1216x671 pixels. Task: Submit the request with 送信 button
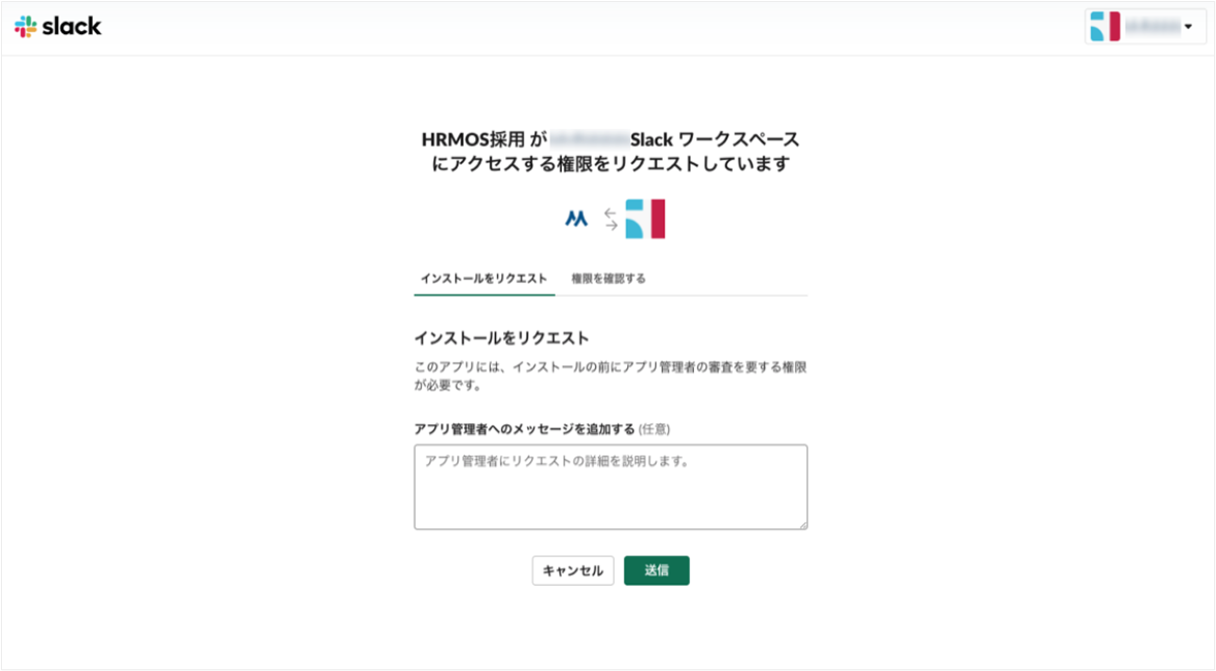pyautogui.click(x=657, y=571)
